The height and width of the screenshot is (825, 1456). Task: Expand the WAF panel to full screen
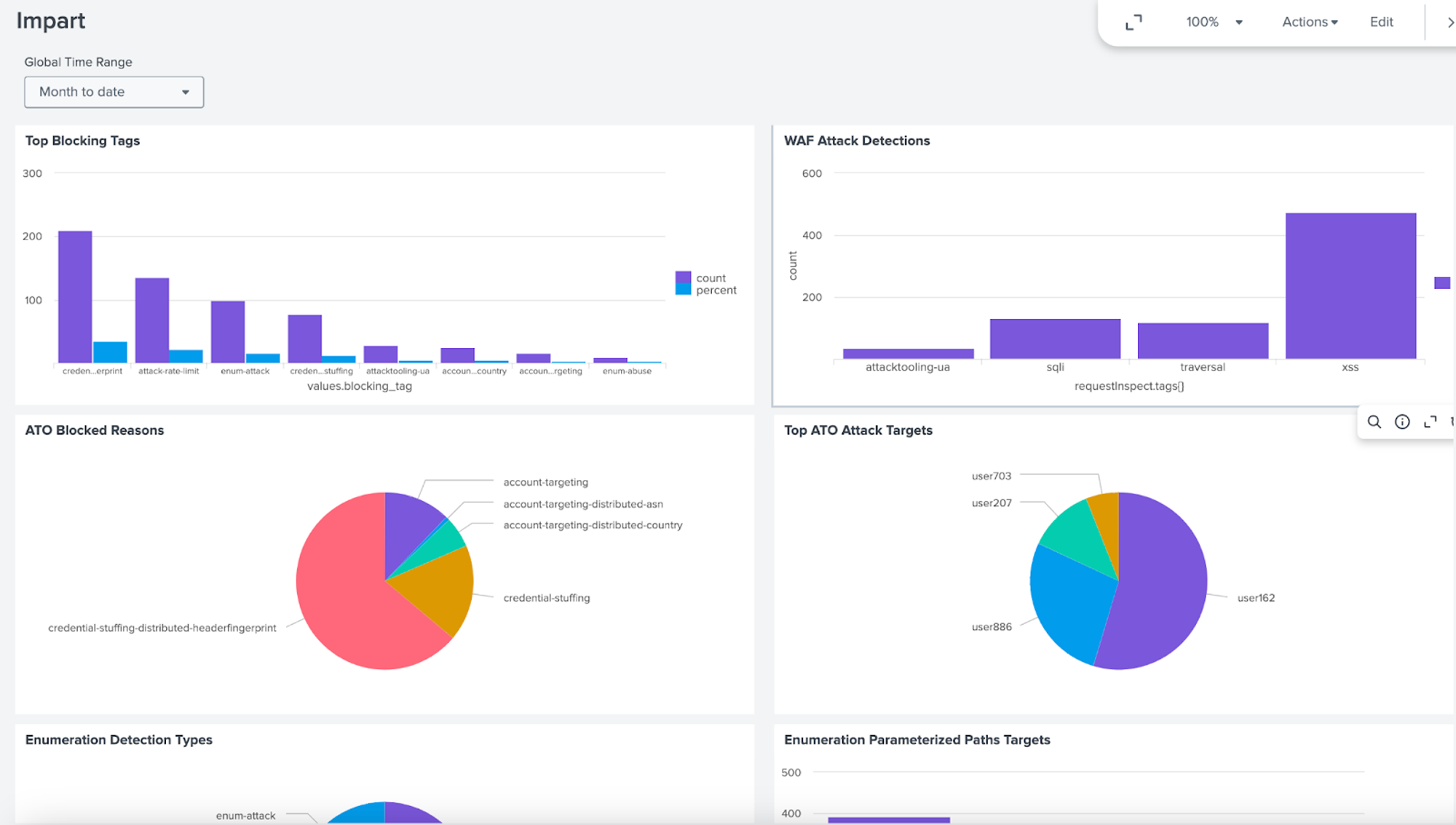click(1430, 422)
